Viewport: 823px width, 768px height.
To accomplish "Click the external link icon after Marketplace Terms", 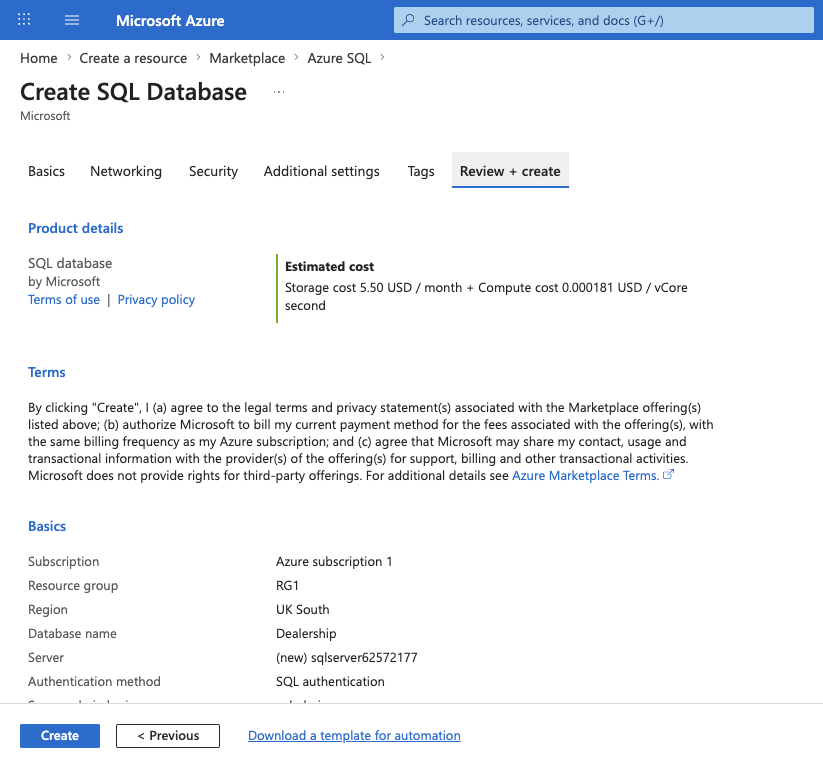I will click(x=668, y=475).
